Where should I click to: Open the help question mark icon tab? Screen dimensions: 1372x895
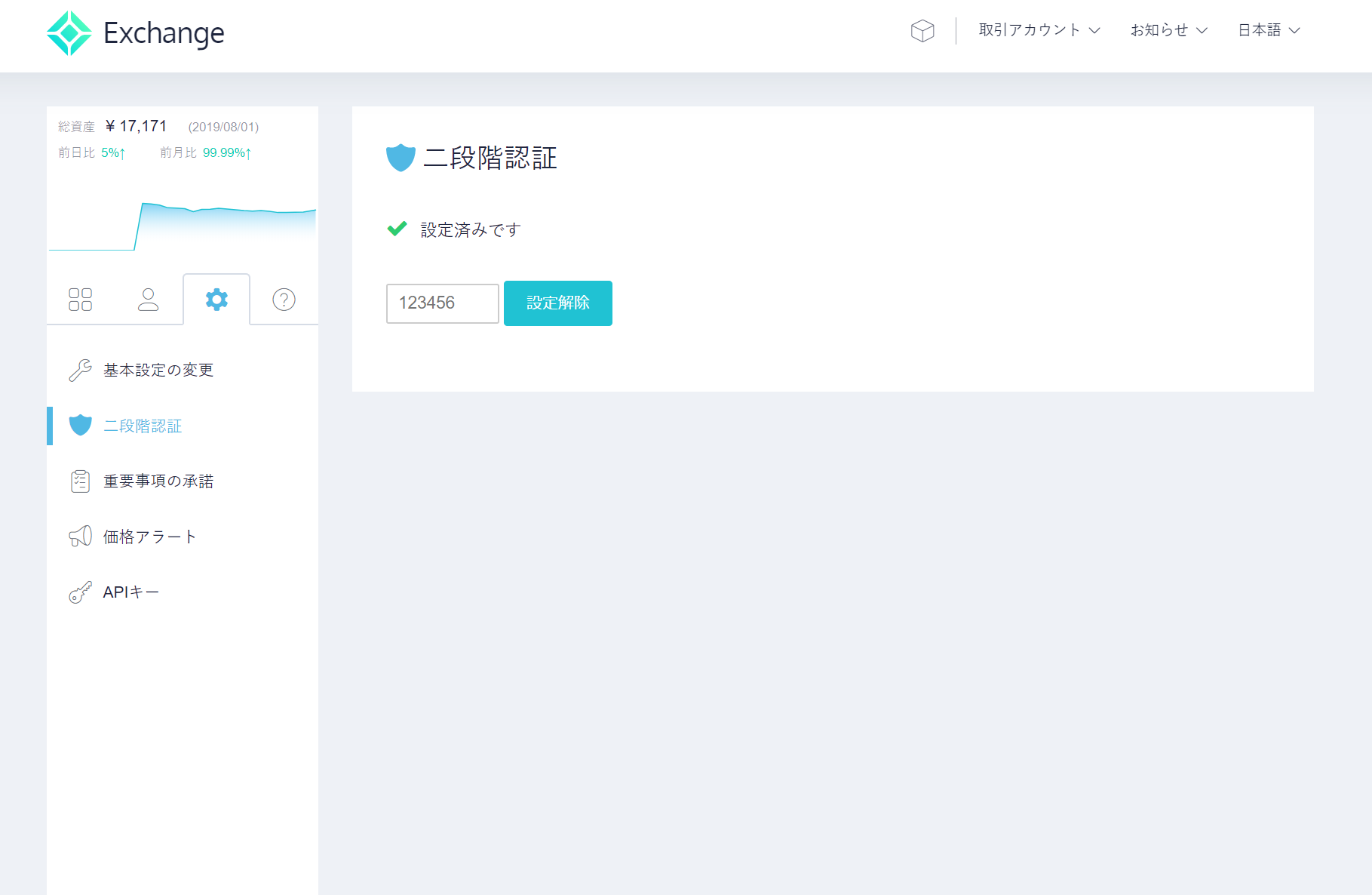coord(283,300)
